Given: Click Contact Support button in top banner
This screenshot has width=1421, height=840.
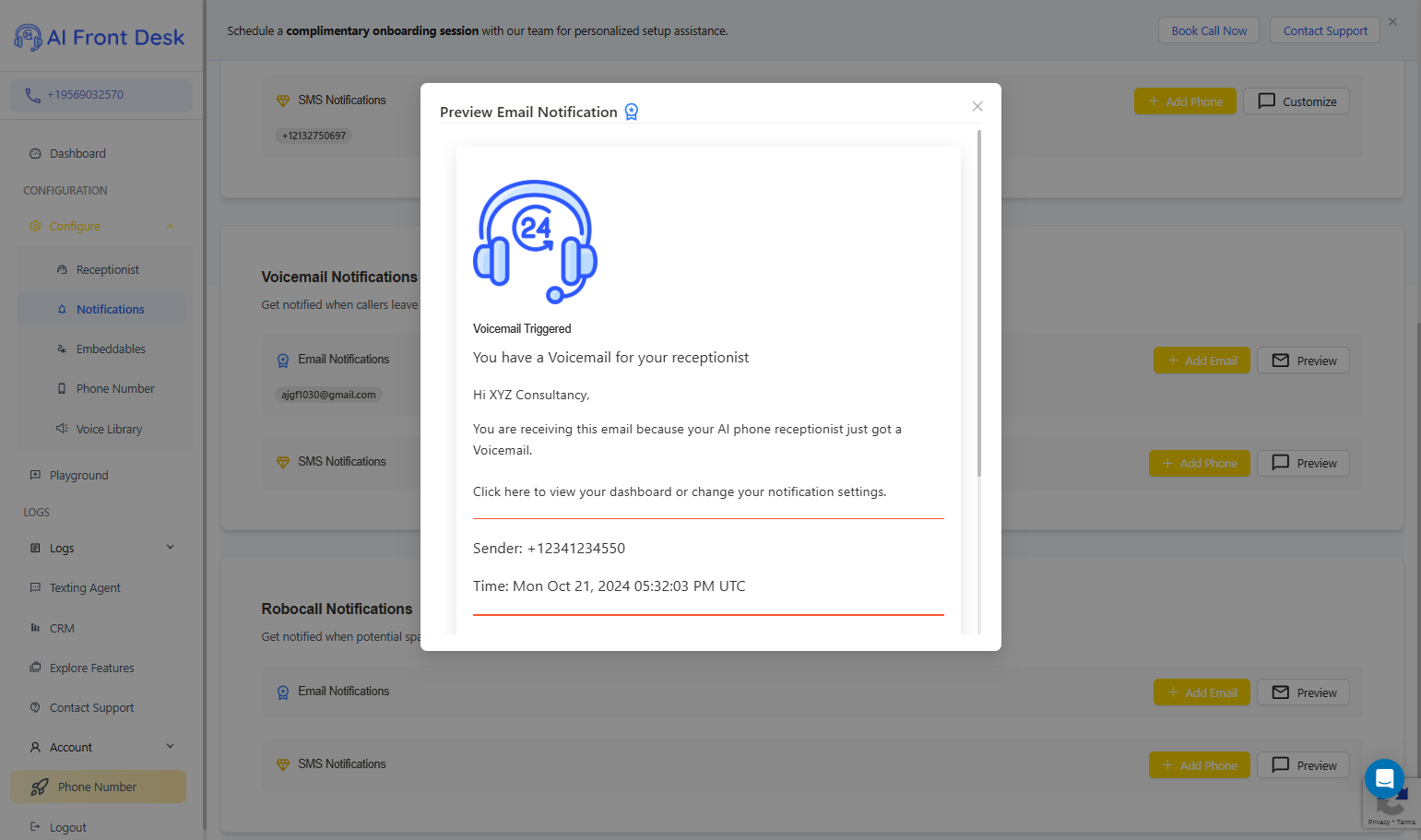Looking at the screenshot, I should point(1325,30).
